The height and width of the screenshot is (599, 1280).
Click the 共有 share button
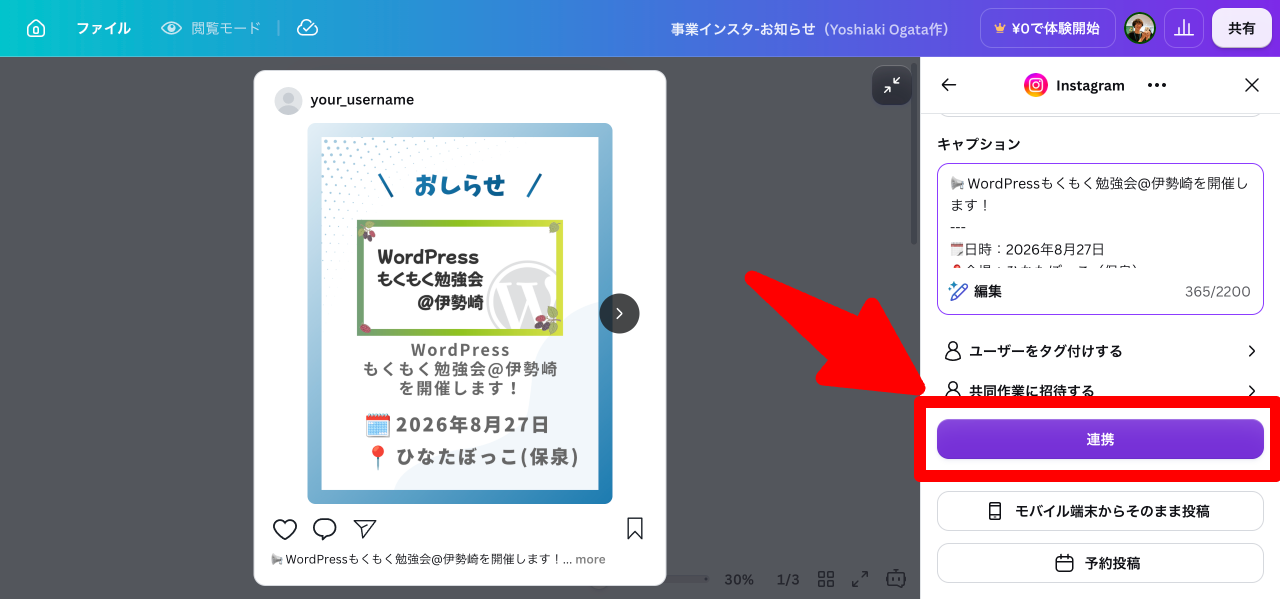tap(1242, 28)
